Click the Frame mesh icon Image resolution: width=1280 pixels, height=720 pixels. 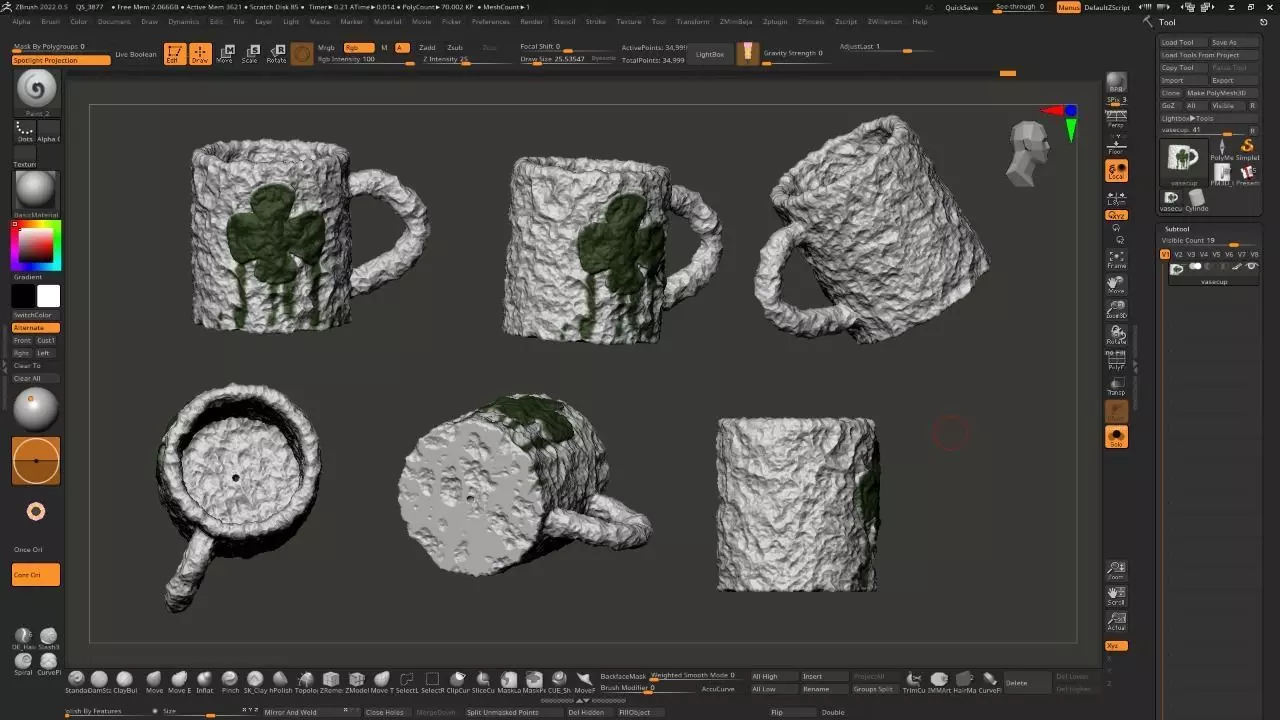pyautogui.click(x=1116, y=258)
